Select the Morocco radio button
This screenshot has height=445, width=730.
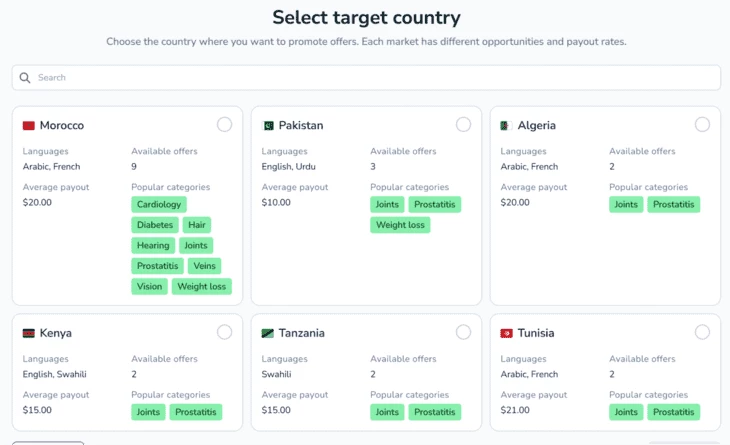tap(224, 125)
